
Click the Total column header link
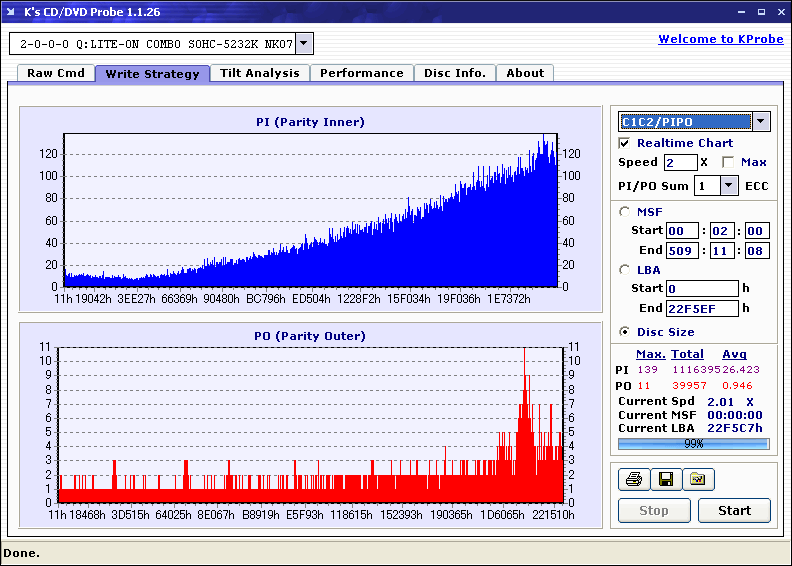(687, 354)
